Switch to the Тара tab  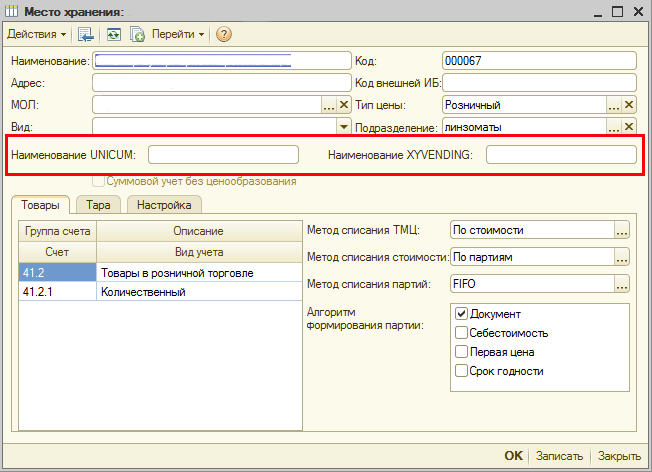98,204
